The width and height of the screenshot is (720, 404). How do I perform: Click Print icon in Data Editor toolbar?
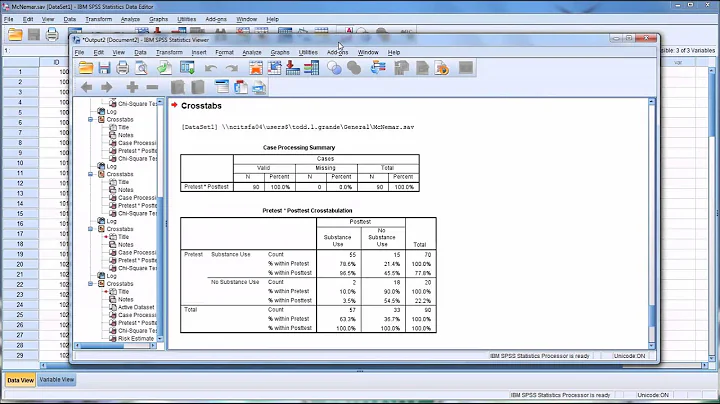pyautogui.click(x=52, y=34)
